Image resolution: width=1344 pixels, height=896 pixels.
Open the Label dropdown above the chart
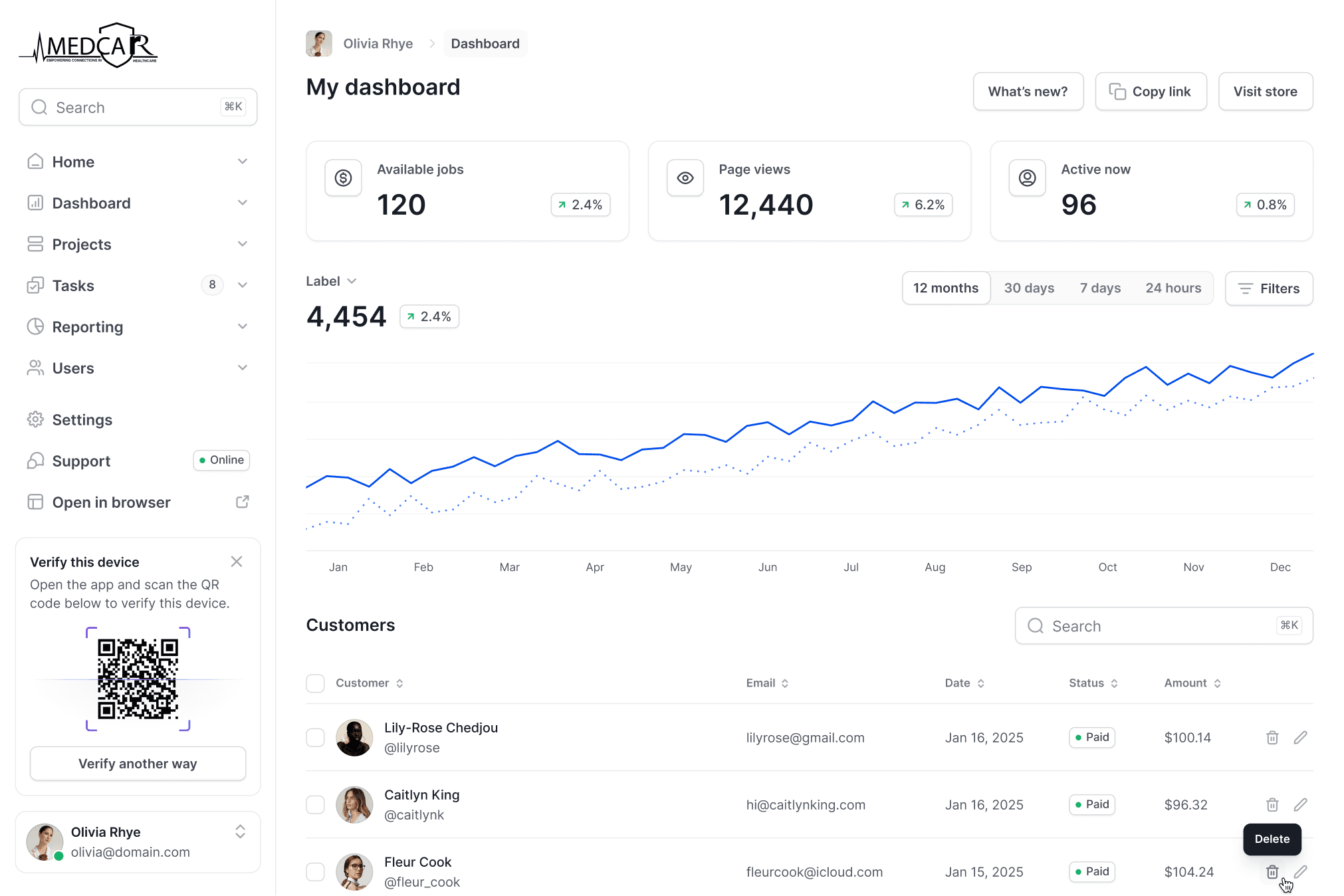[x=331, y=281]
